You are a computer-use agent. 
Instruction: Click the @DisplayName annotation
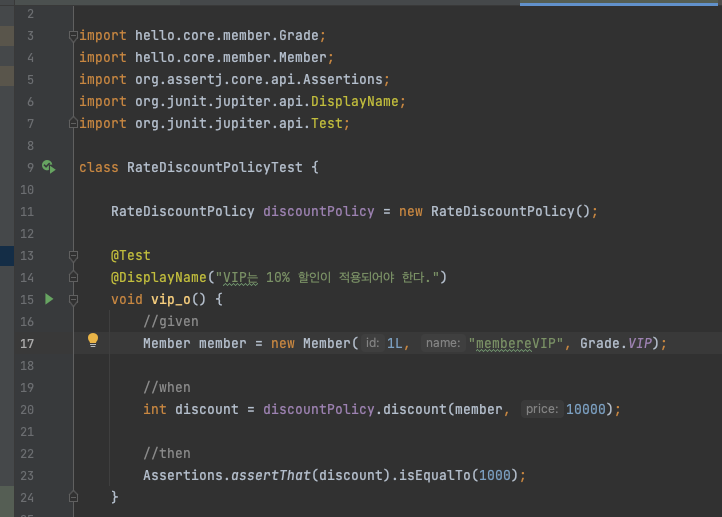tap(158, 277)
